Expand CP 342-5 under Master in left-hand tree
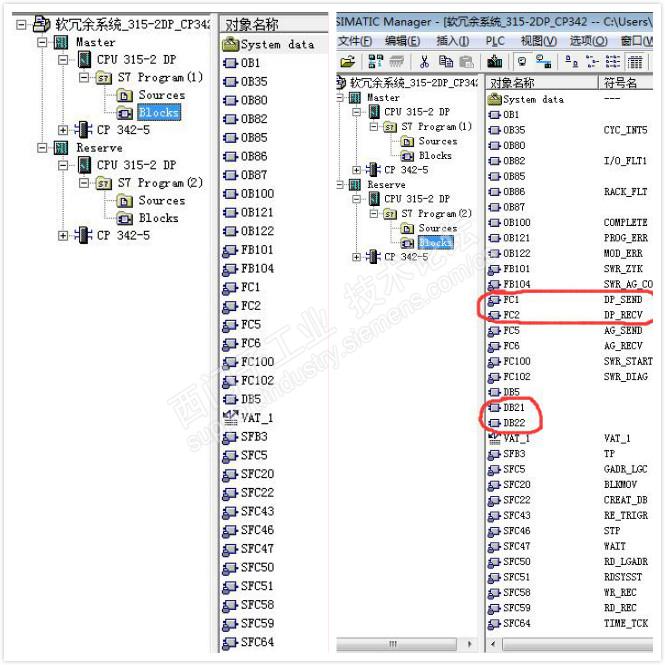Viewport: 665px width, 665px height. pyautogui.click(x=63, y=130)
